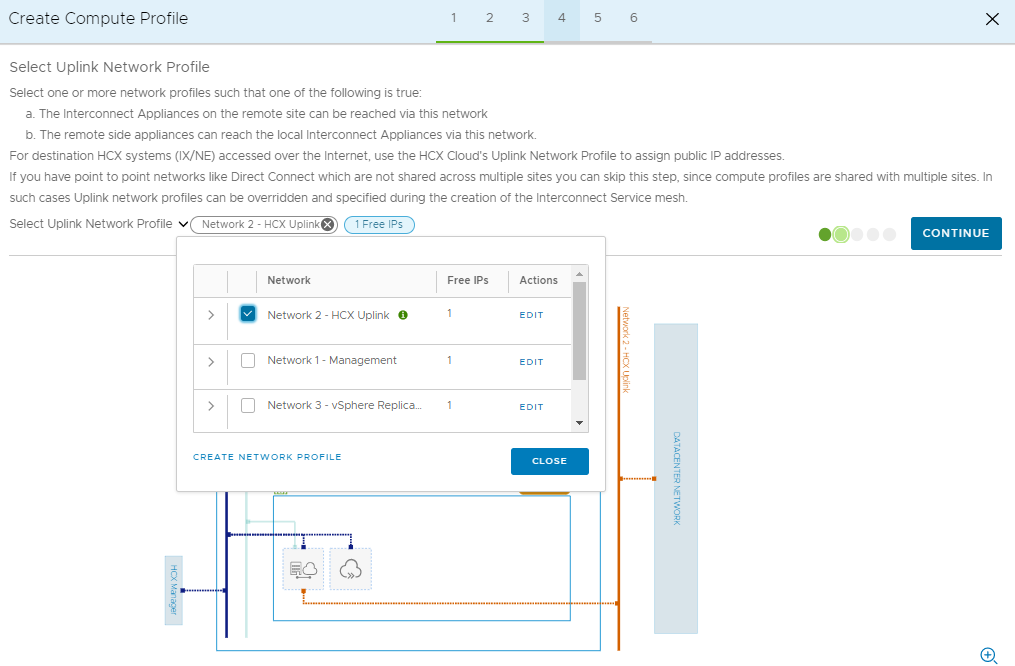Click the green info icon beside HCX Uplink

(403, 315)
